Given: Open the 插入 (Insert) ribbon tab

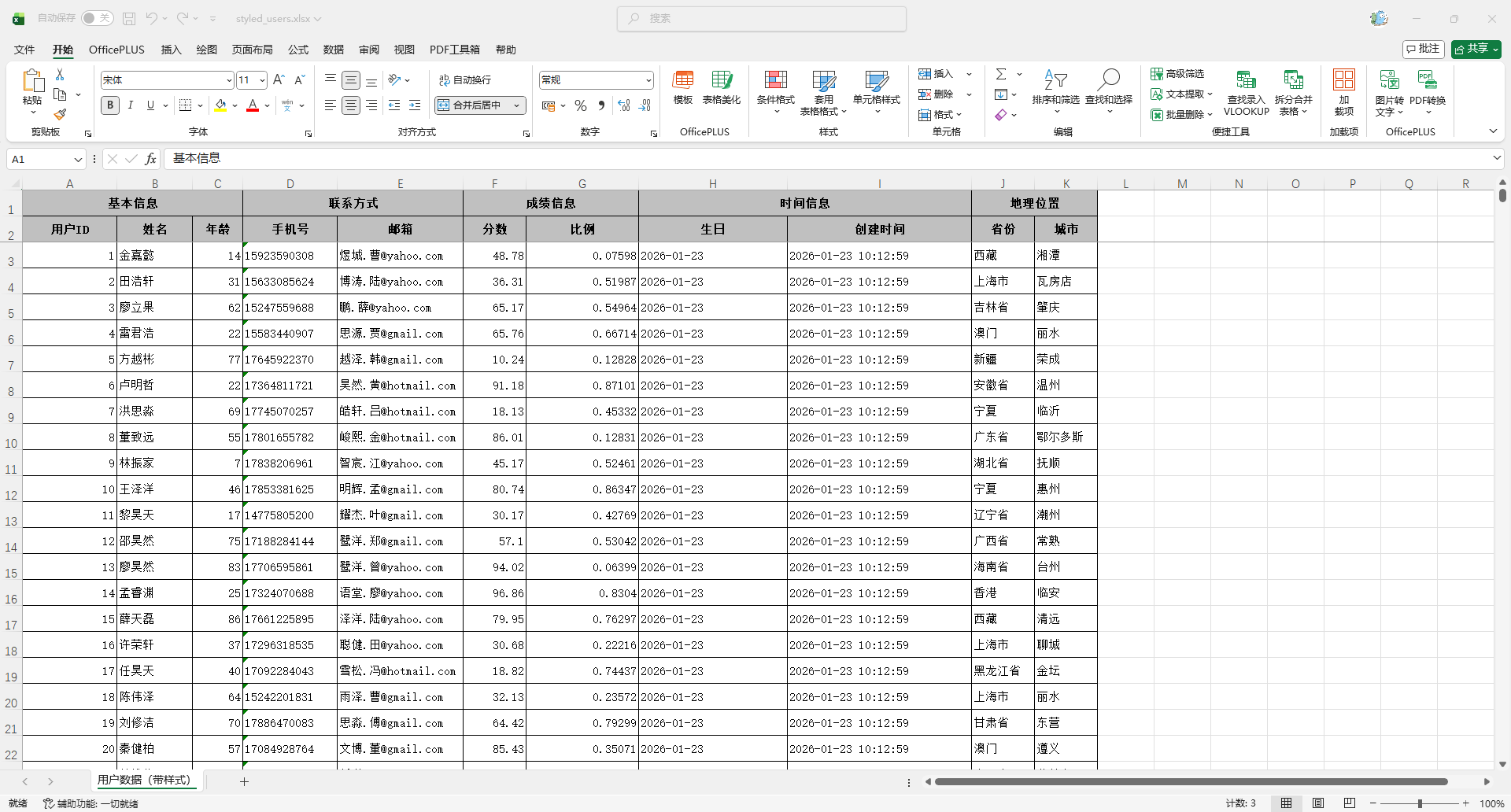Looking at the screenshot, I should (x=171, y=50).
